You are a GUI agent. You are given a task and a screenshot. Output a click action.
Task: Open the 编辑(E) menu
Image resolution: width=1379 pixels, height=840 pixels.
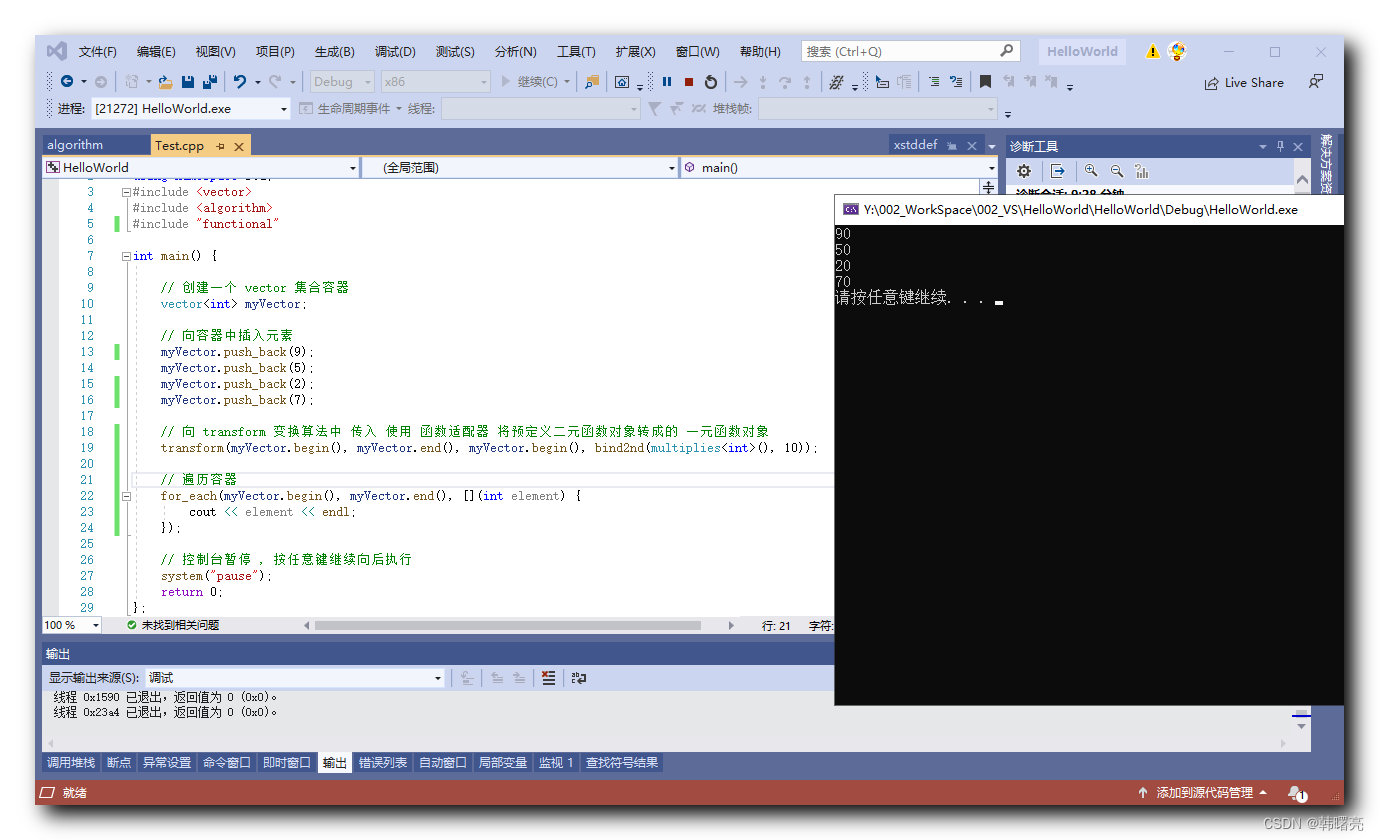coord(156,52)
